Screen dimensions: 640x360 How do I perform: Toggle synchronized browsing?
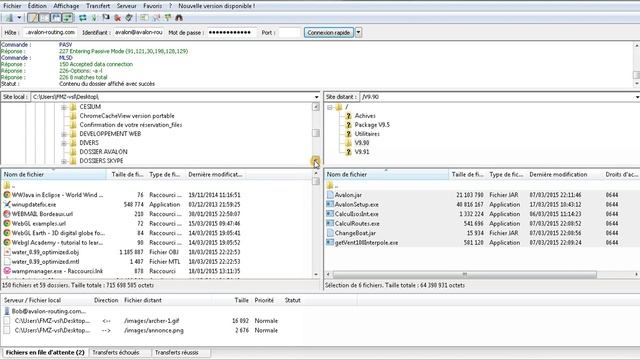[x=167, y=18]
